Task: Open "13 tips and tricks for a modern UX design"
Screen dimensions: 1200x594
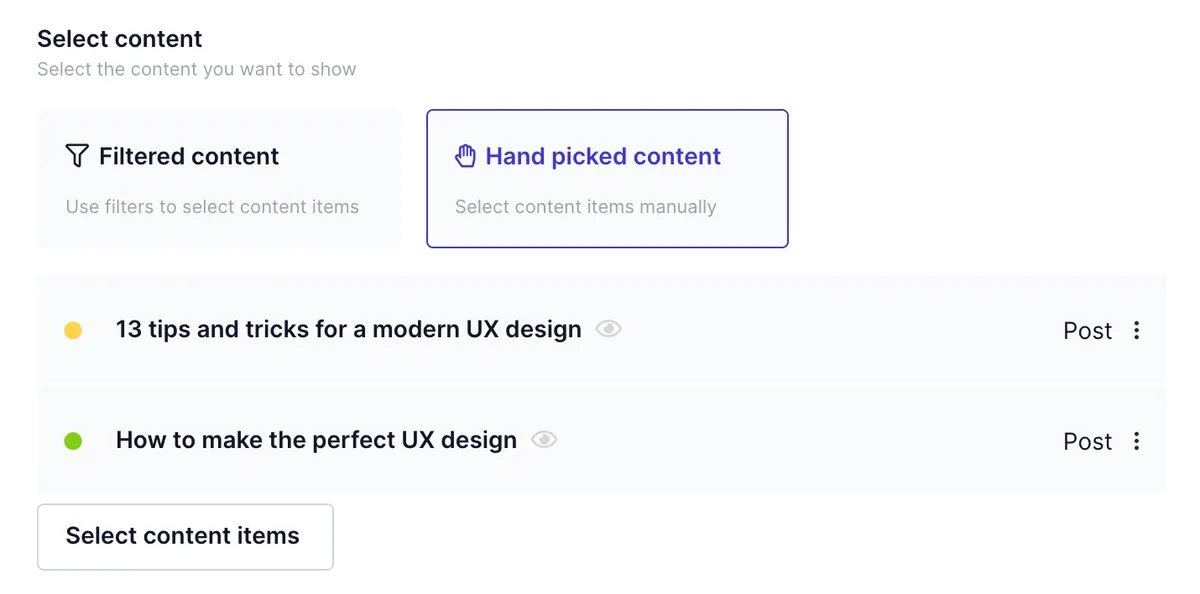Action: pos(348,329)
